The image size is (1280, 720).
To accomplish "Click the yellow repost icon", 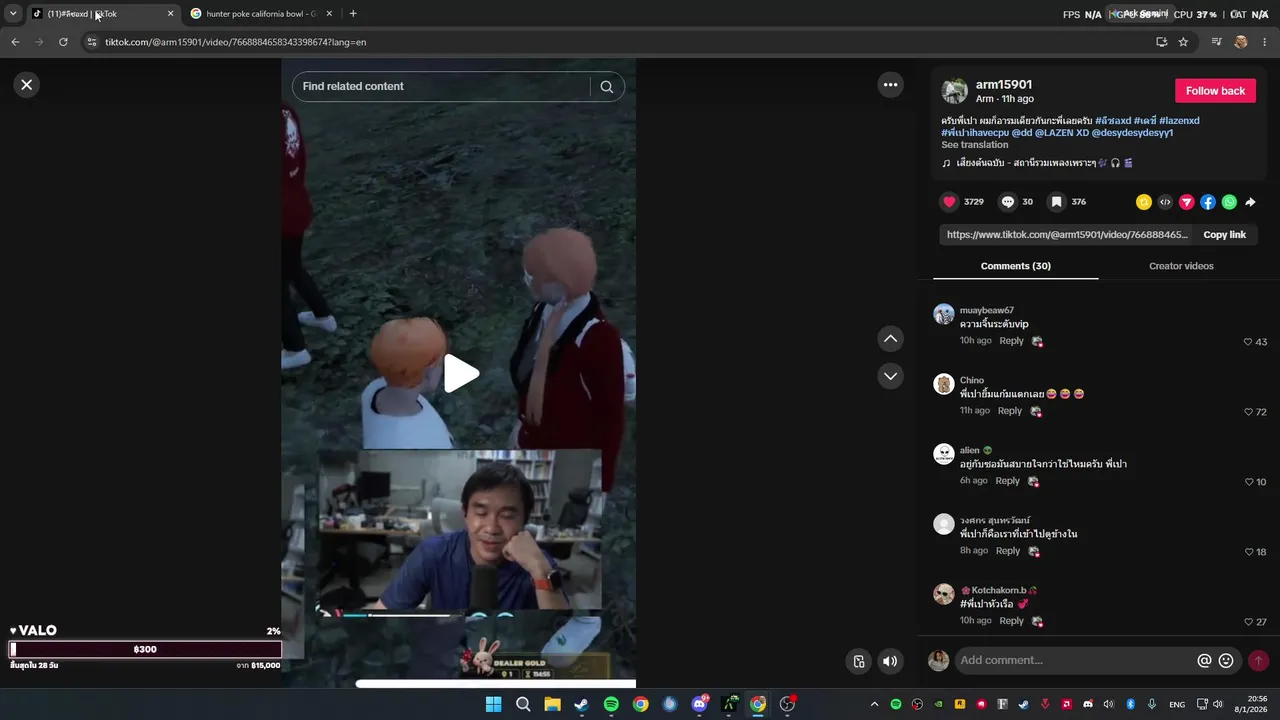I will (1144, 202).
